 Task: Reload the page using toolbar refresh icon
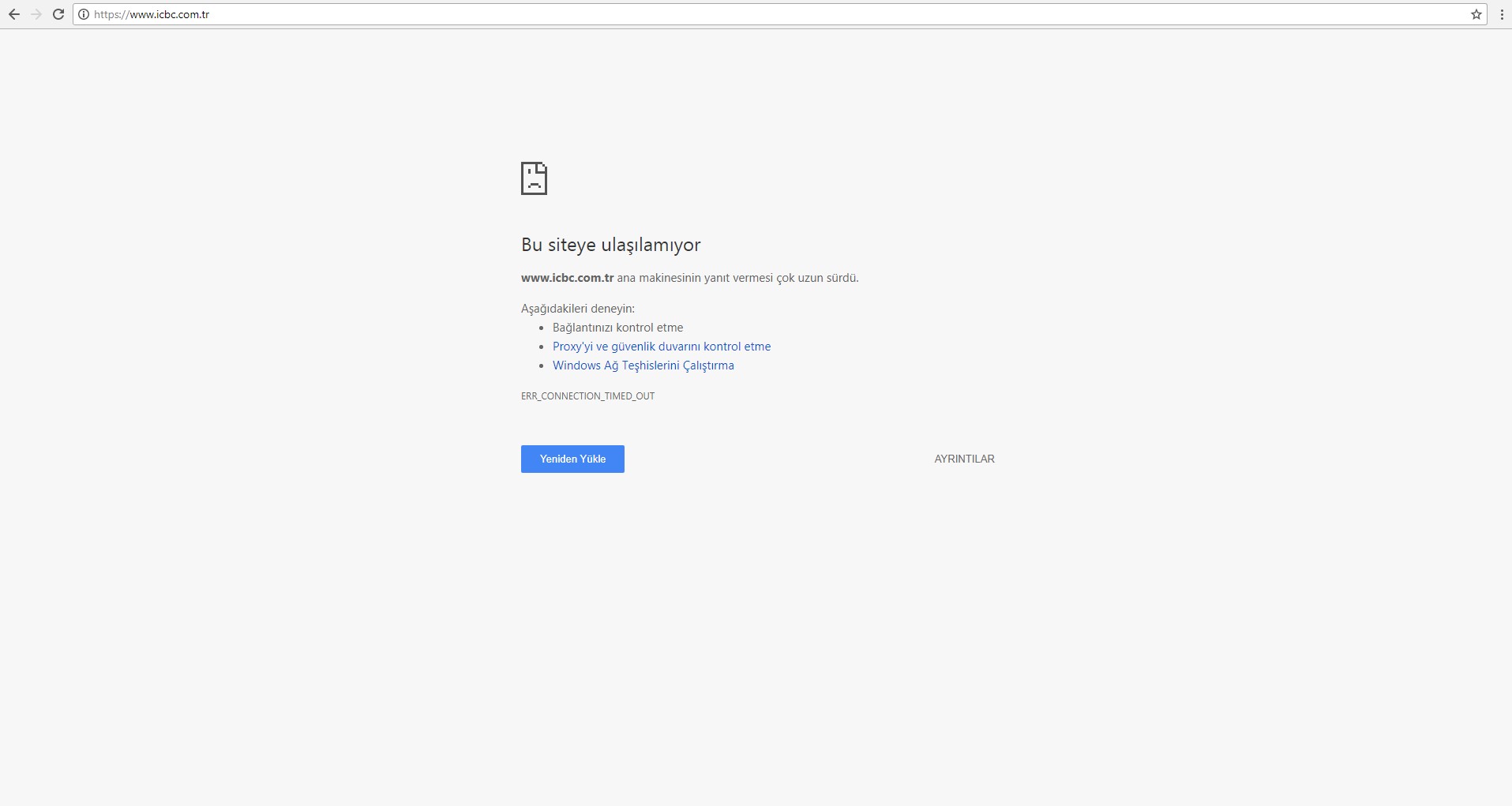(x=58, y=14)
